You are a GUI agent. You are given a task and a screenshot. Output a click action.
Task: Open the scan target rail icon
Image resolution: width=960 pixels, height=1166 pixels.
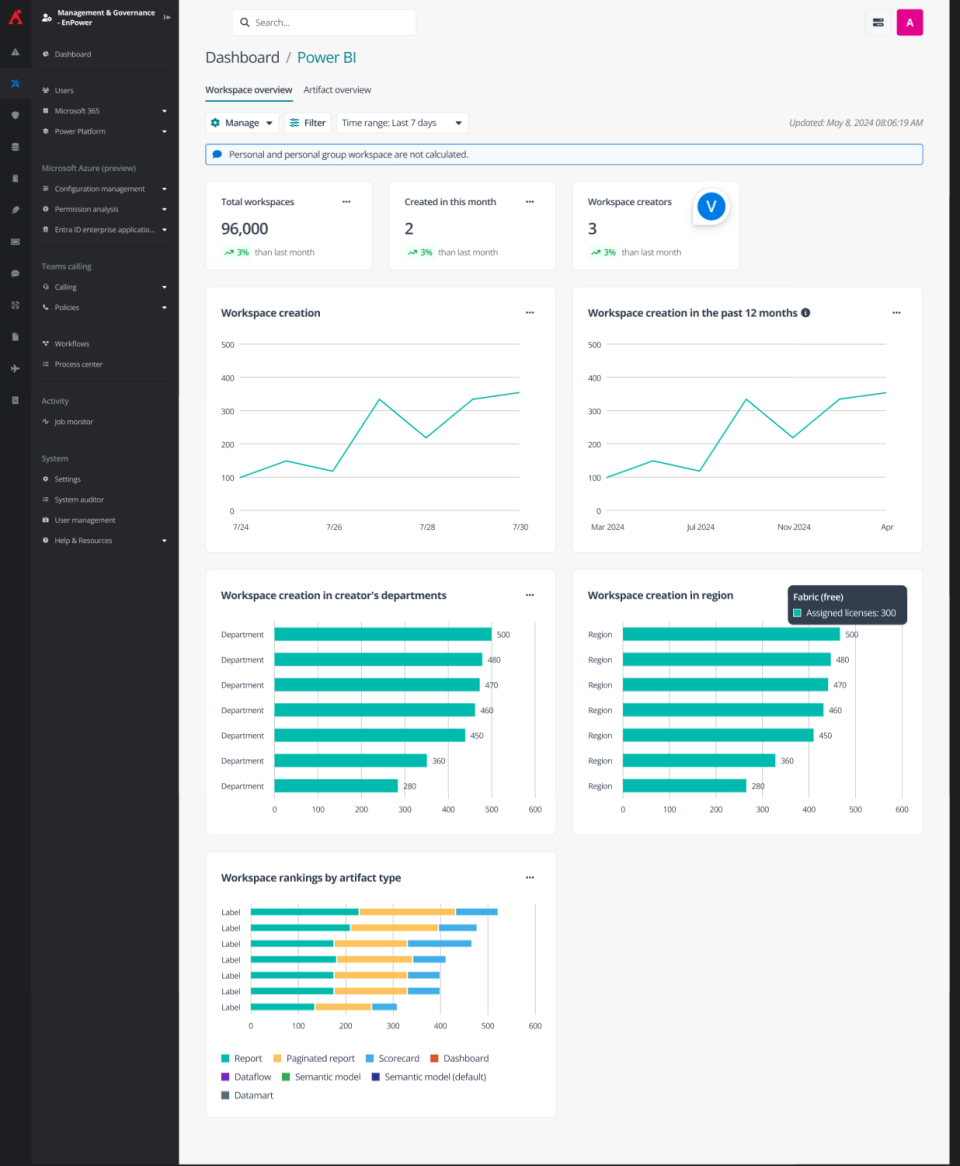tap(16, 305)
